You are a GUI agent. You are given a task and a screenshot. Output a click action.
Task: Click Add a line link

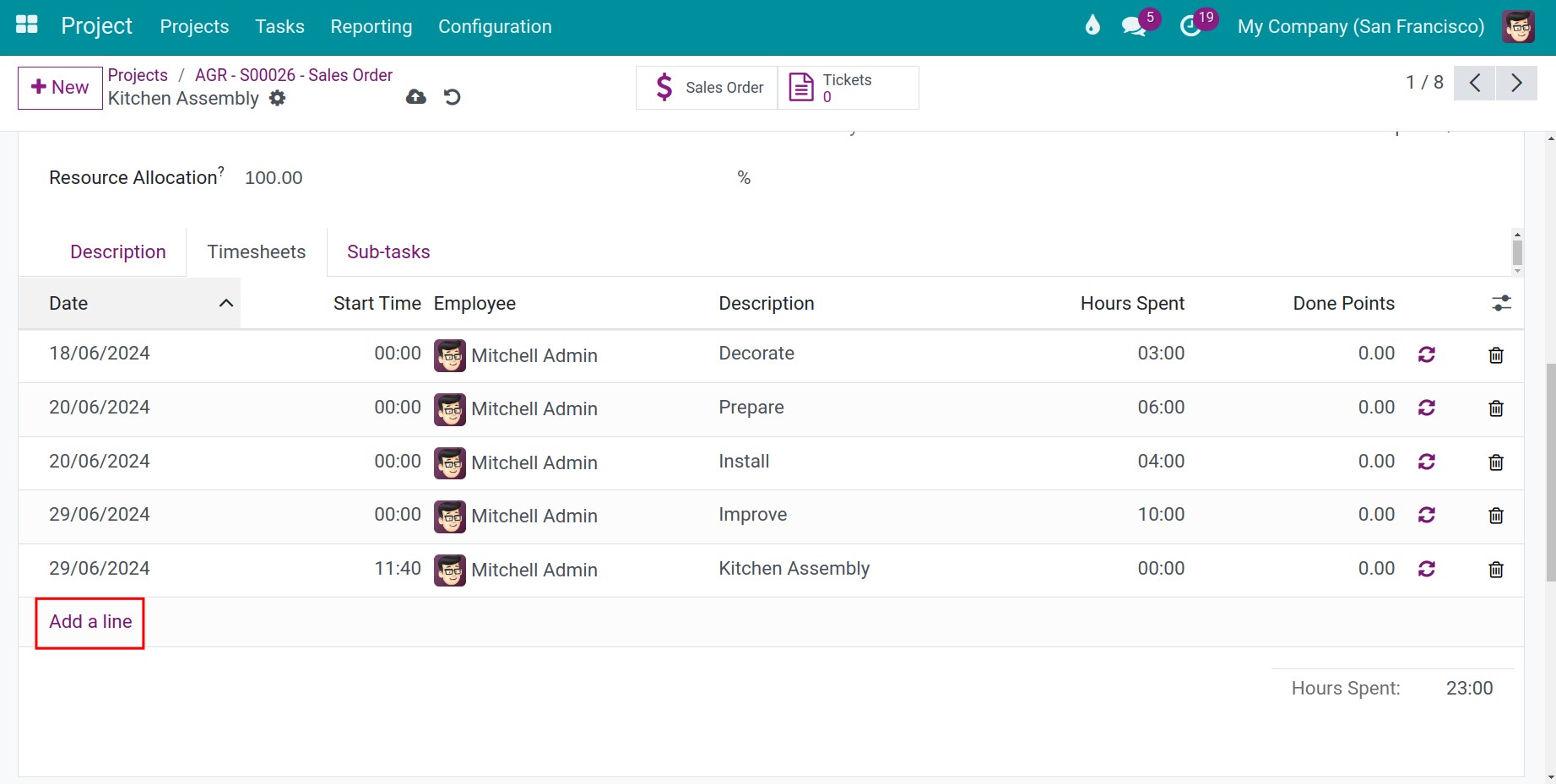click(x=90, y=622)
